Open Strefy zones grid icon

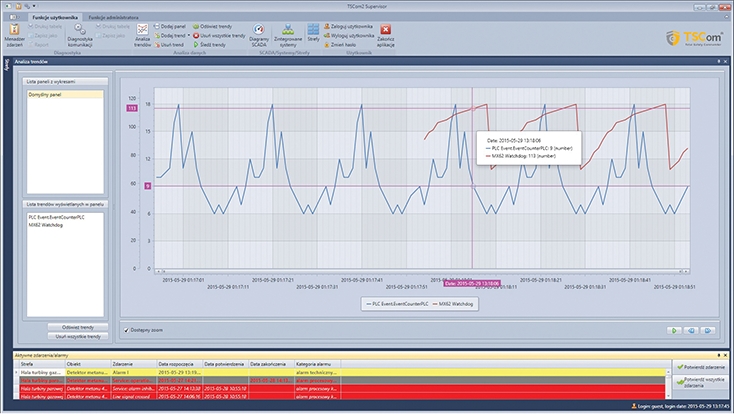(313, 30)
